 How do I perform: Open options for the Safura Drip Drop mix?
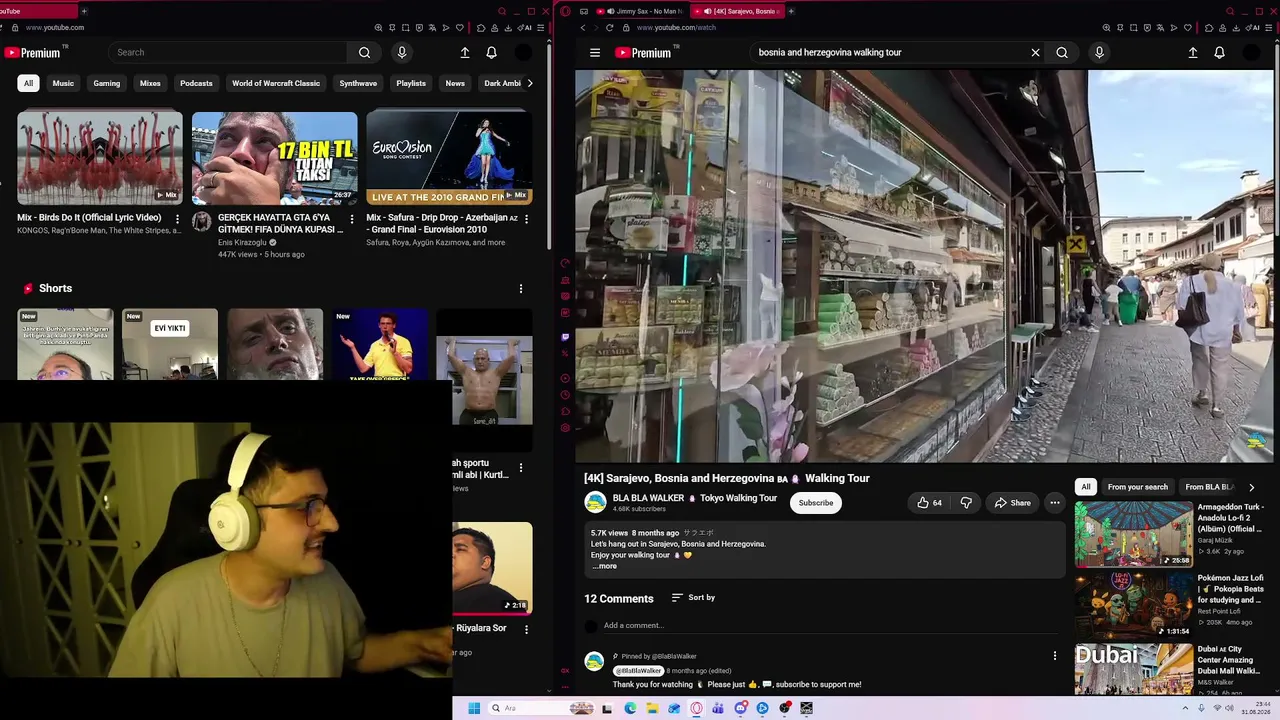tap(526, 218)
